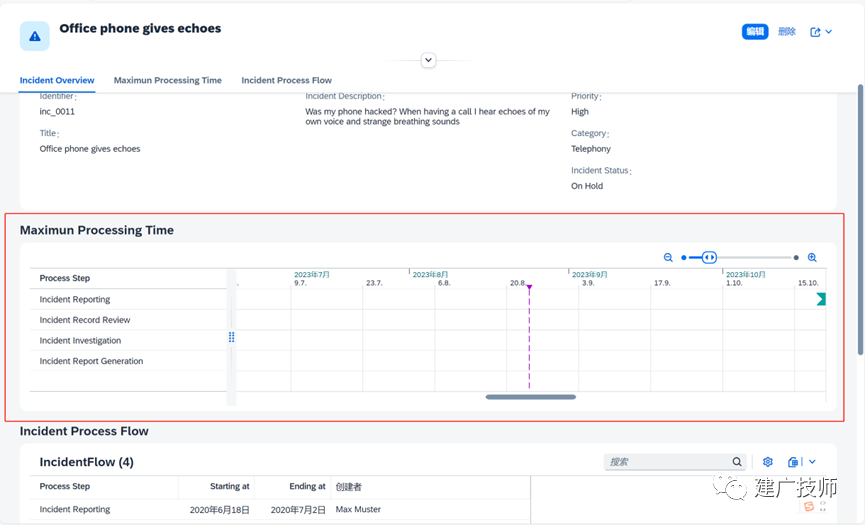Click the Gantt splitter grip handle
This screenshot has height=525, width=865.
(232, 337)
